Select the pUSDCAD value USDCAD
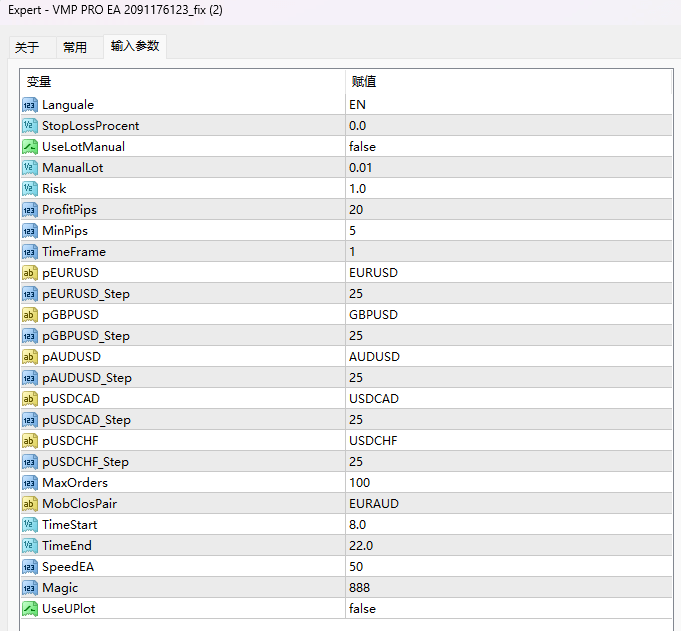Viewport: 681px width, 631px height. tap(374, 399)
